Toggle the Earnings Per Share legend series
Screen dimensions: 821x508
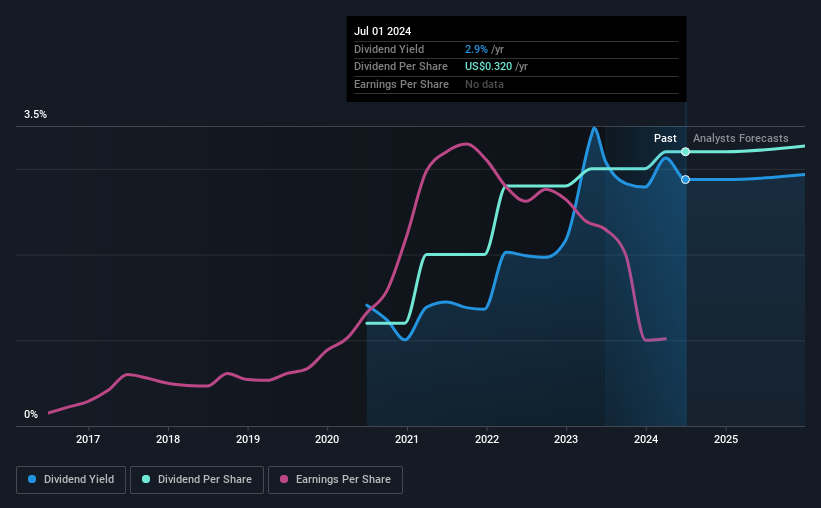point(335,480)
